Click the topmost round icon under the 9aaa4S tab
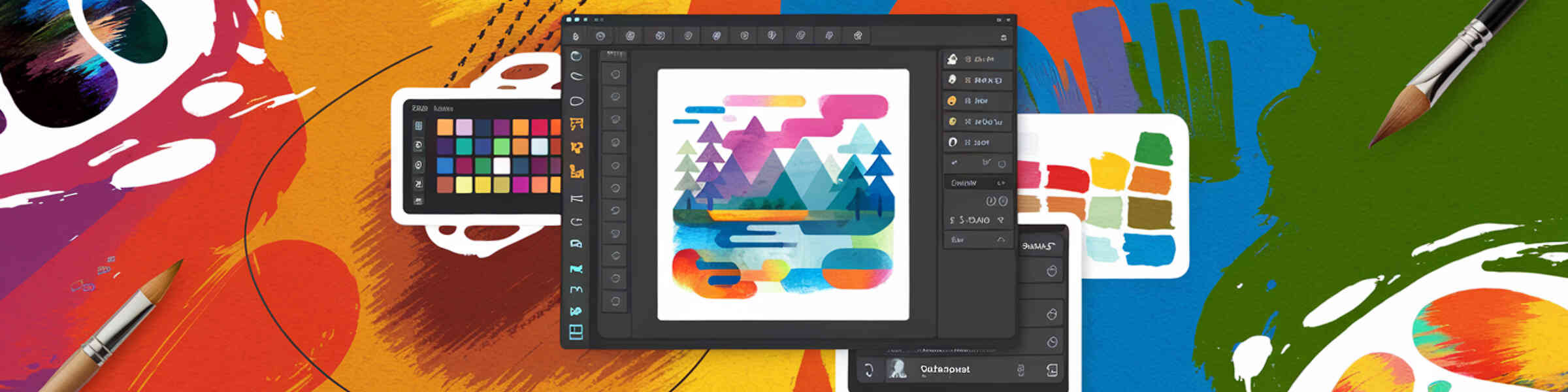 pos(1051,271)
